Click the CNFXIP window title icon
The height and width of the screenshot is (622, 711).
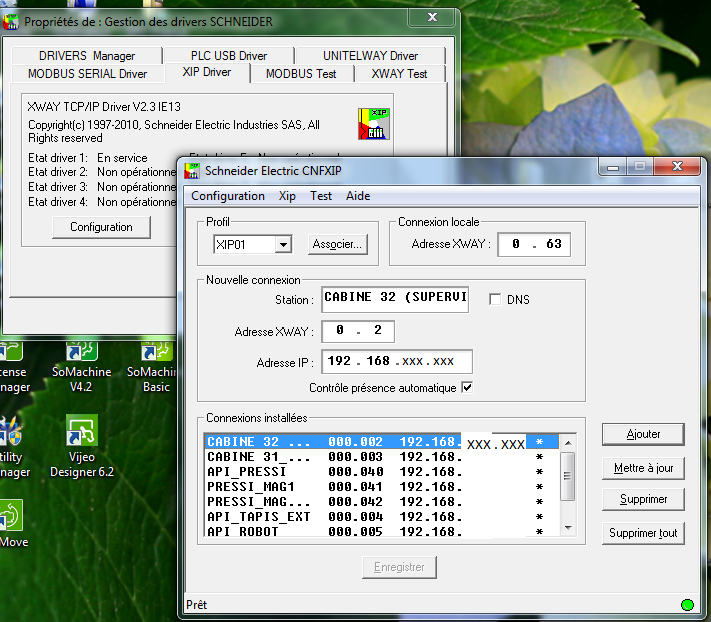click(192, 171)
